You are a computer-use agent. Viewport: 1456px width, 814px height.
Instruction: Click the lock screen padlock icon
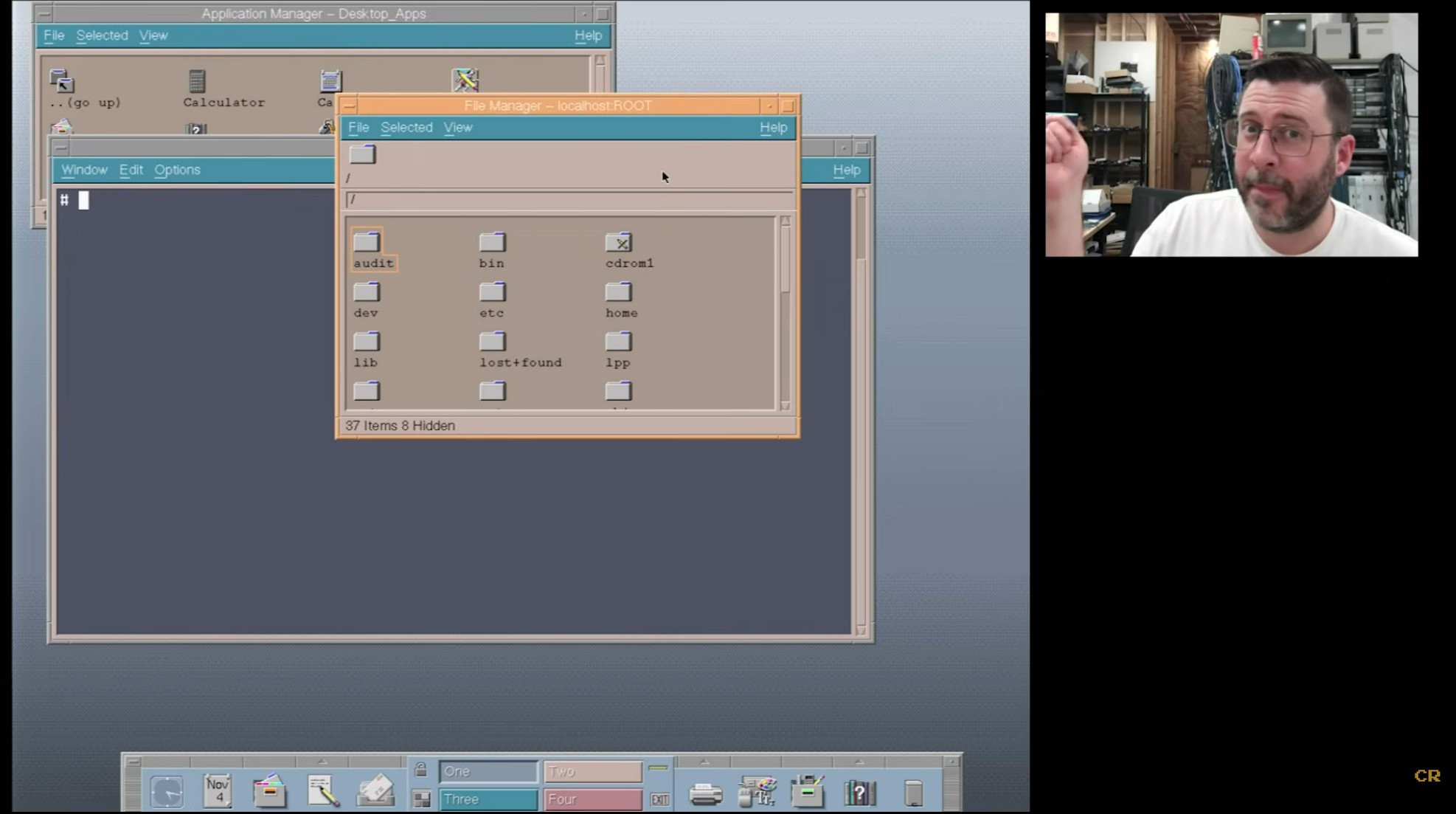pyautogui.click(x=420, y=770)
